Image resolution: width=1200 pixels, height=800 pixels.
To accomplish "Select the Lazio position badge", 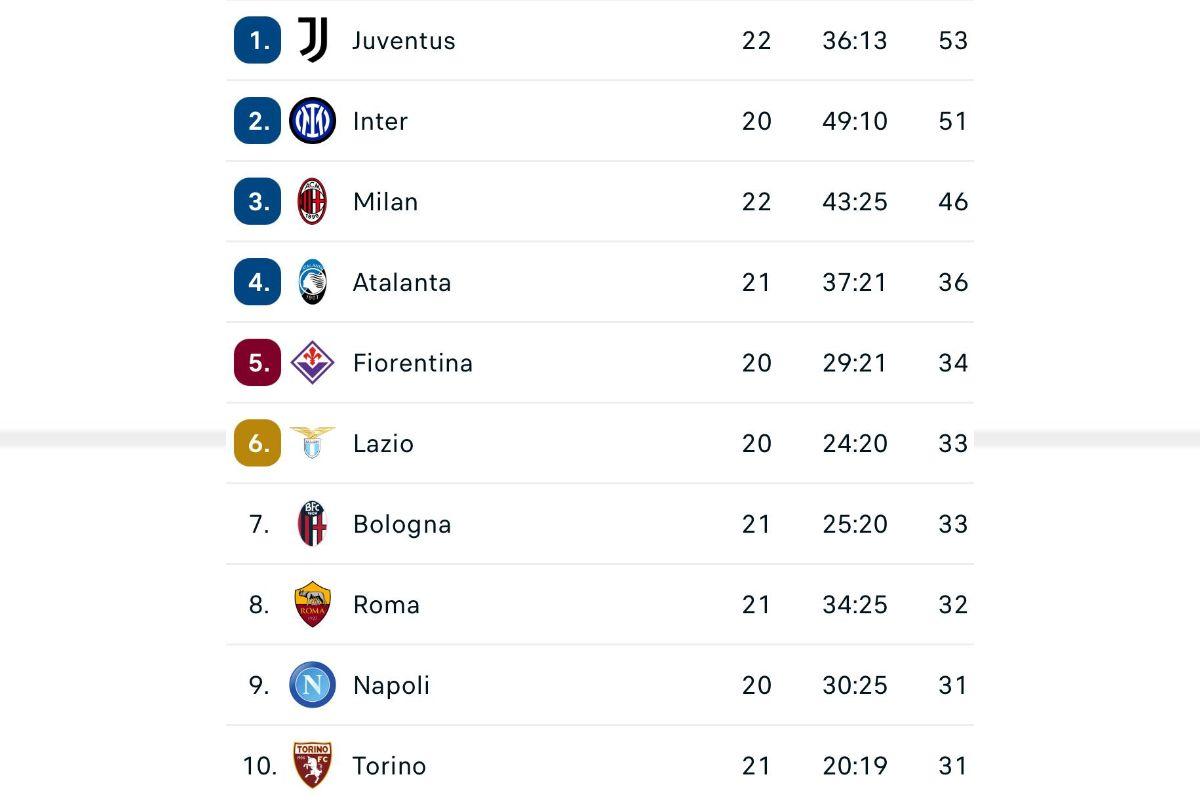I will (256, 443).
